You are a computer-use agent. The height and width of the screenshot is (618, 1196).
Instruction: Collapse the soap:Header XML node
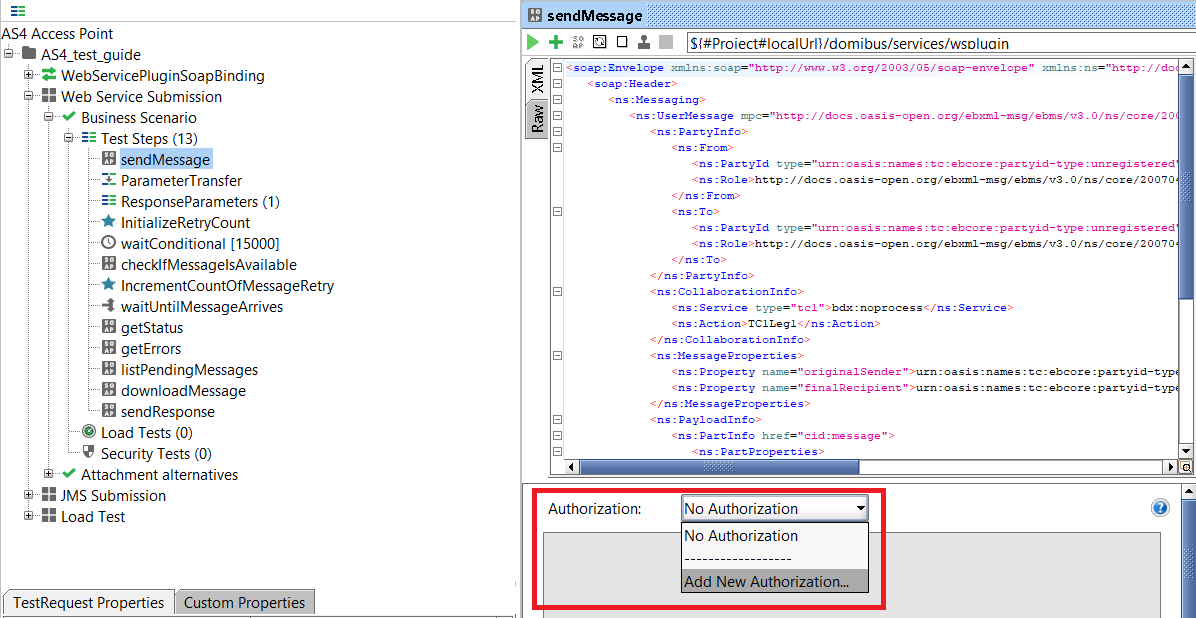pos(557,83)
